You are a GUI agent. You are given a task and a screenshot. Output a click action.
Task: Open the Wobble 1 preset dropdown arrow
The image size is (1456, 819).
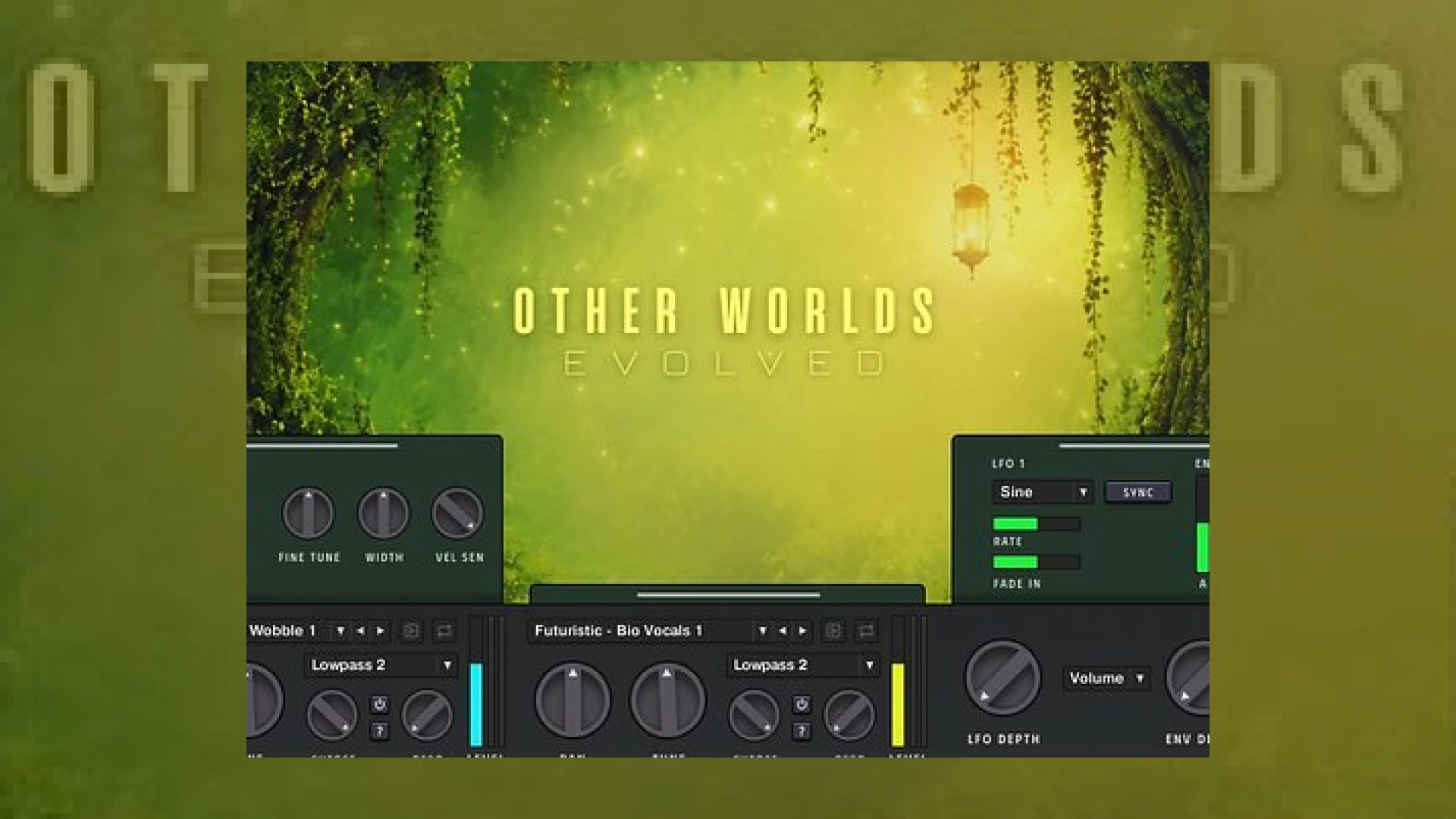pos(340,630)
